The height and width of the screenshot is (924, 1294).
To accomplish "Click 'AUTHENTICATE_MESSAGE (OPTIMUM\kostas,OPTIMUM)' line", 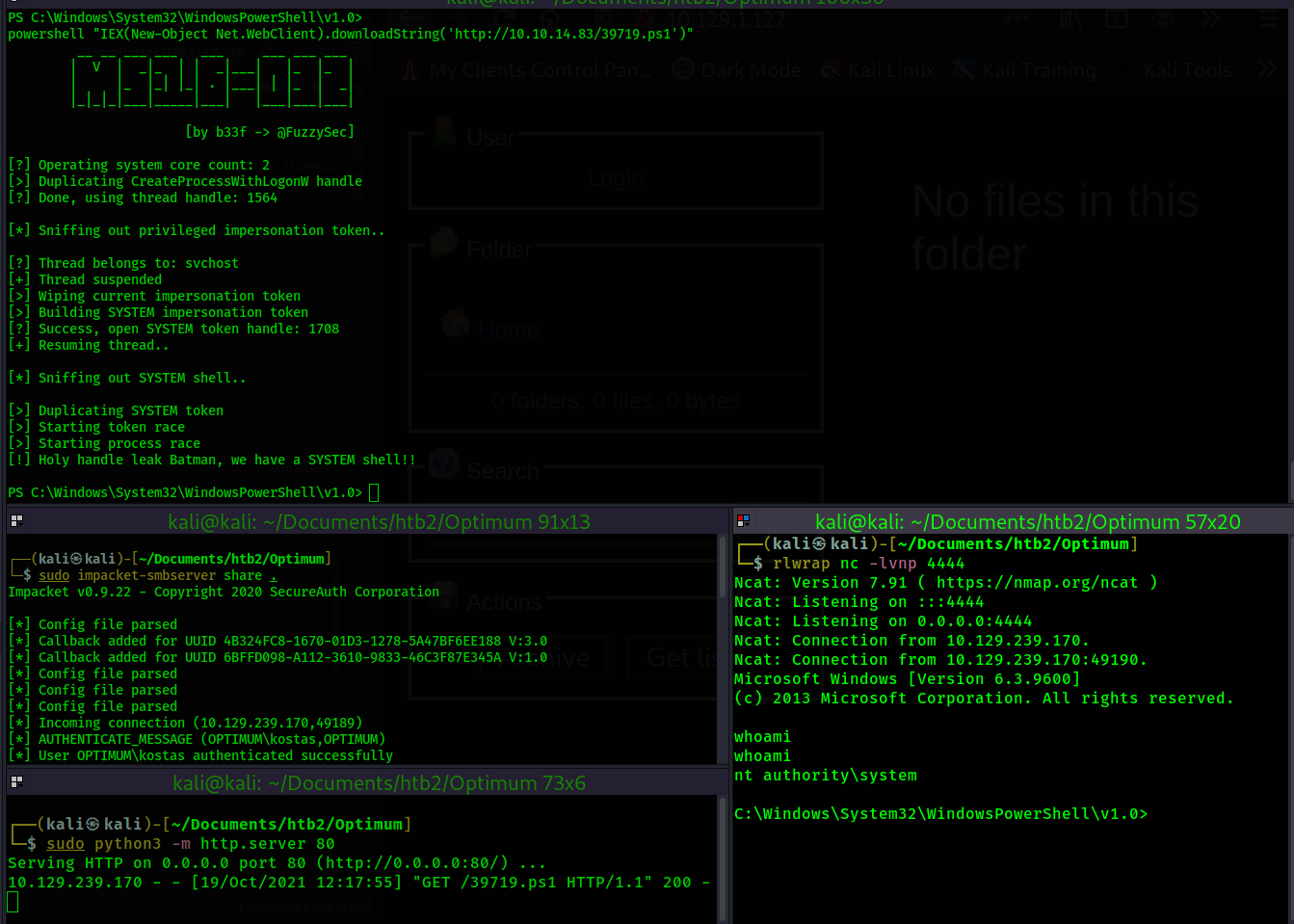I will (197, 739).
